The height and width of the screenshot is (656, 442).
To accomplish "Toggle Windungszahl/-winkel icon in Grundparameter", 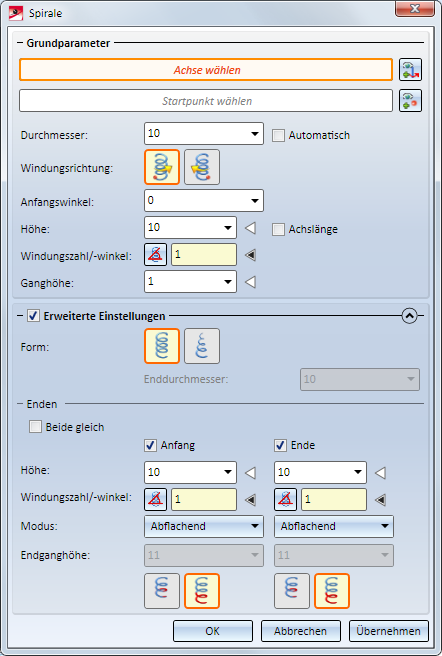I will [x=155, y=255].
